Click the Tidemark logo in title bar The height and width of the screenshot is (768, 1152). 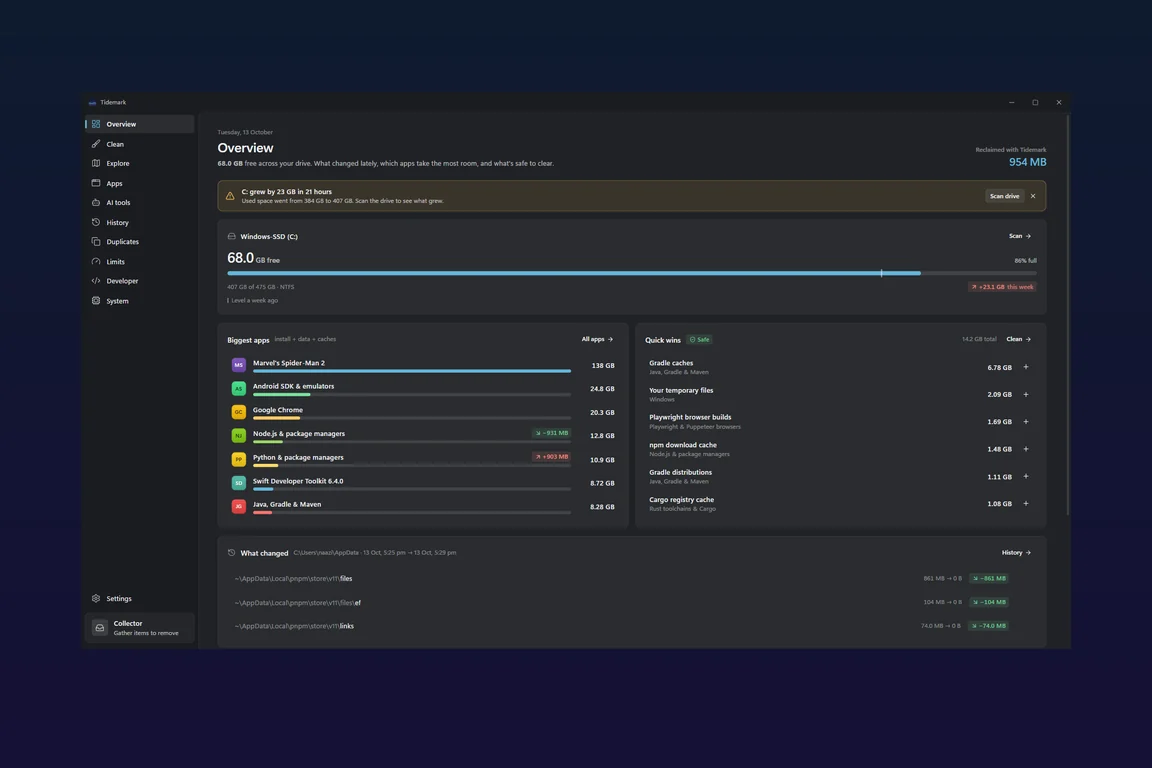(92, 103)
